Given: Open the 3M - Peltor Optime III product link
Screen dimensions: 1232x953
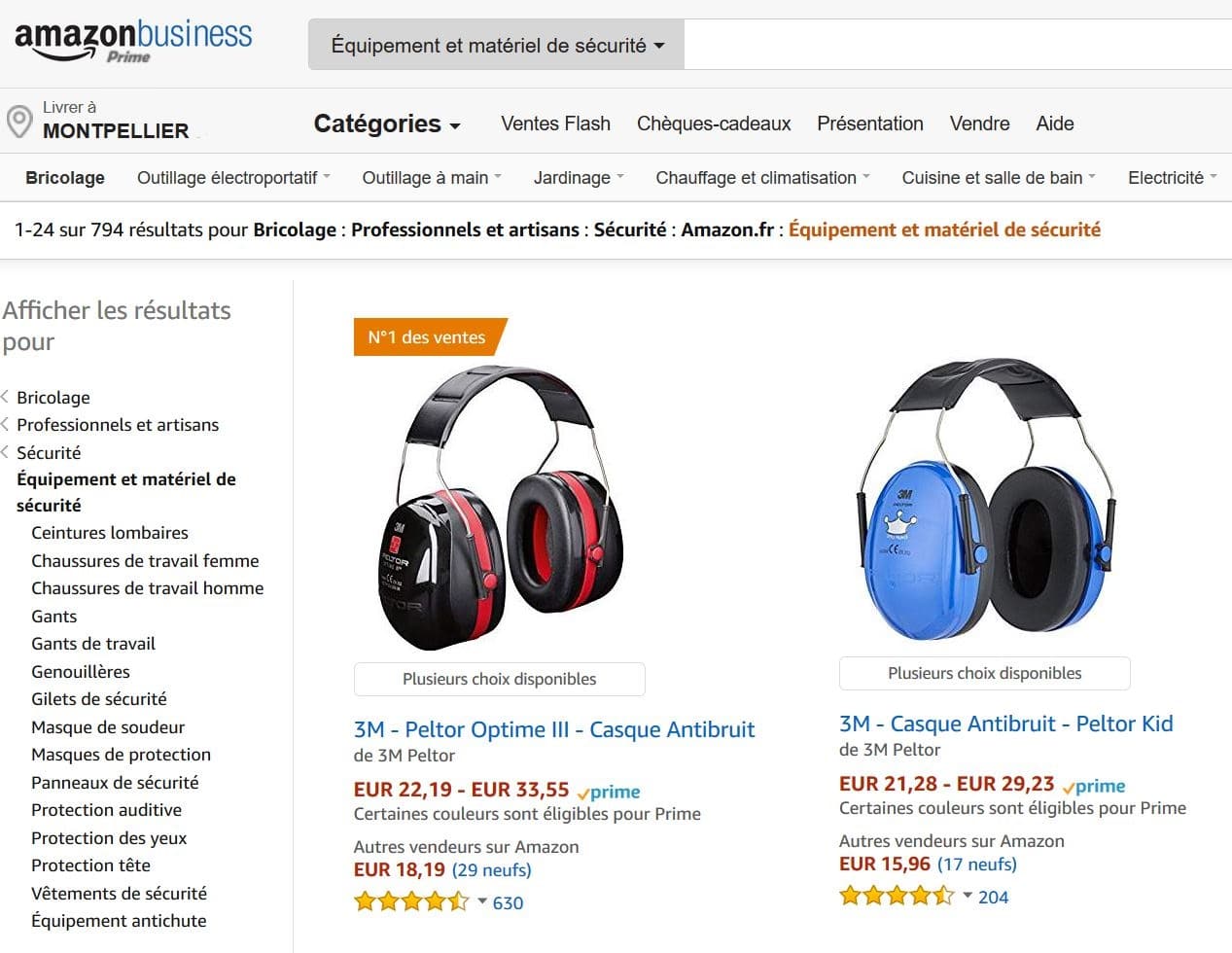Looking at the screenshot, I should click(554, 729).
